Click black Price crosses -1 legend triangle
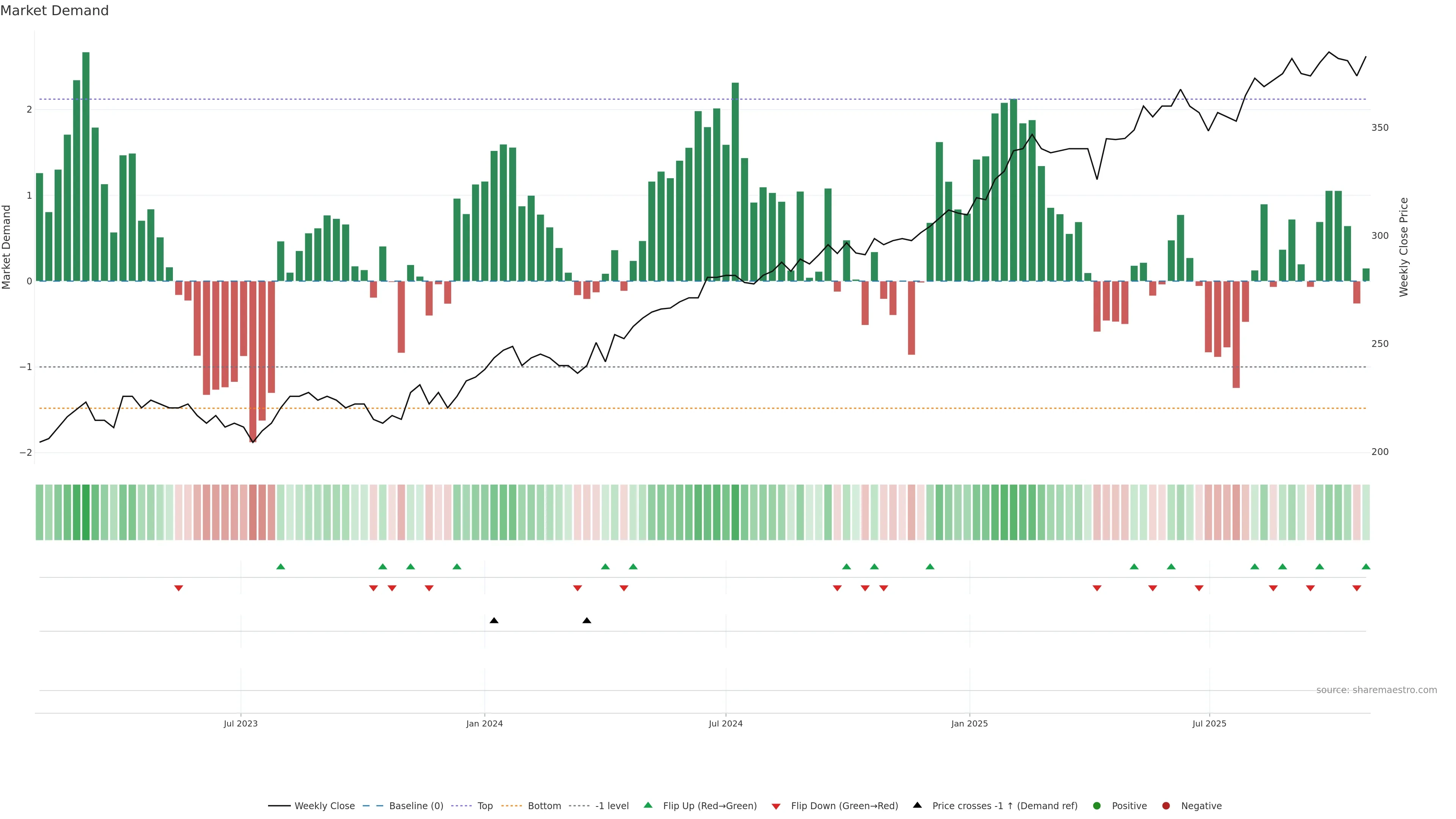 tap(917, 805)
